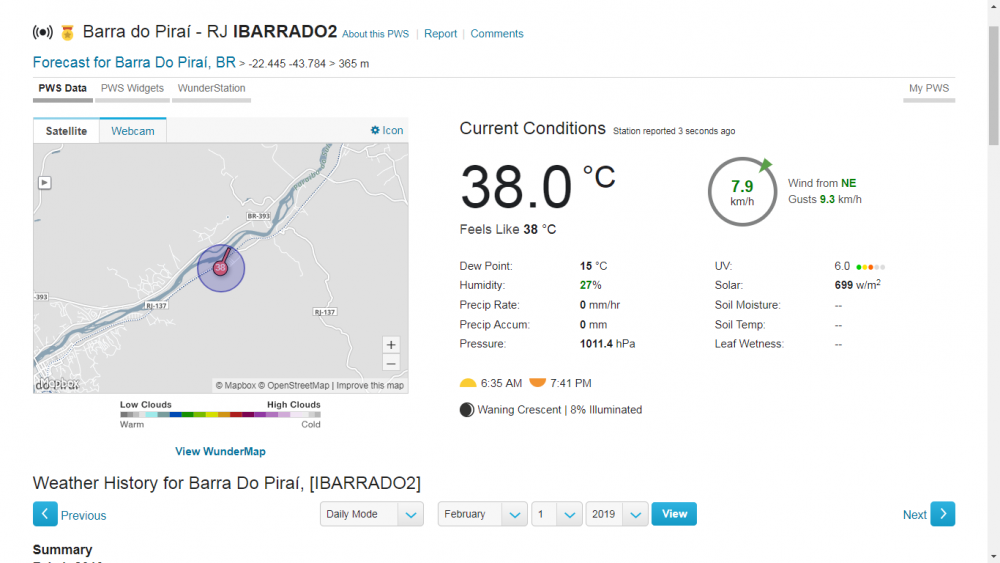Go to Previous day arrow button
The width and height of the screenshot is (1000, 563).
click(x=45, y=514)
